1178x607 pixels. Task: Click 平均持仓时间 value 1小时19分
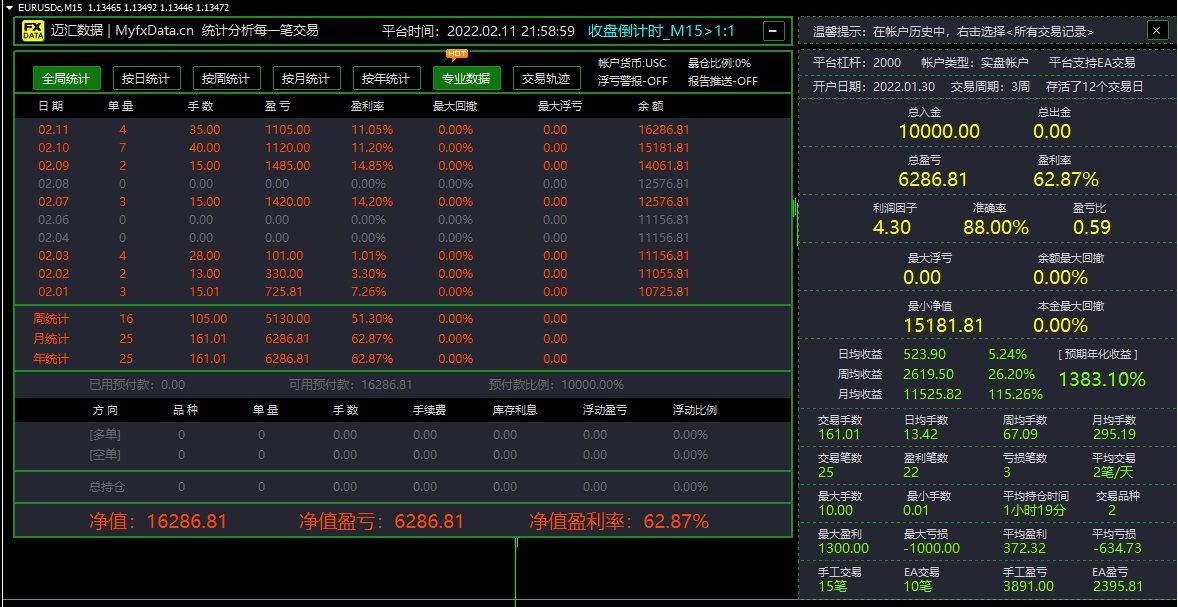point(1034,510)
